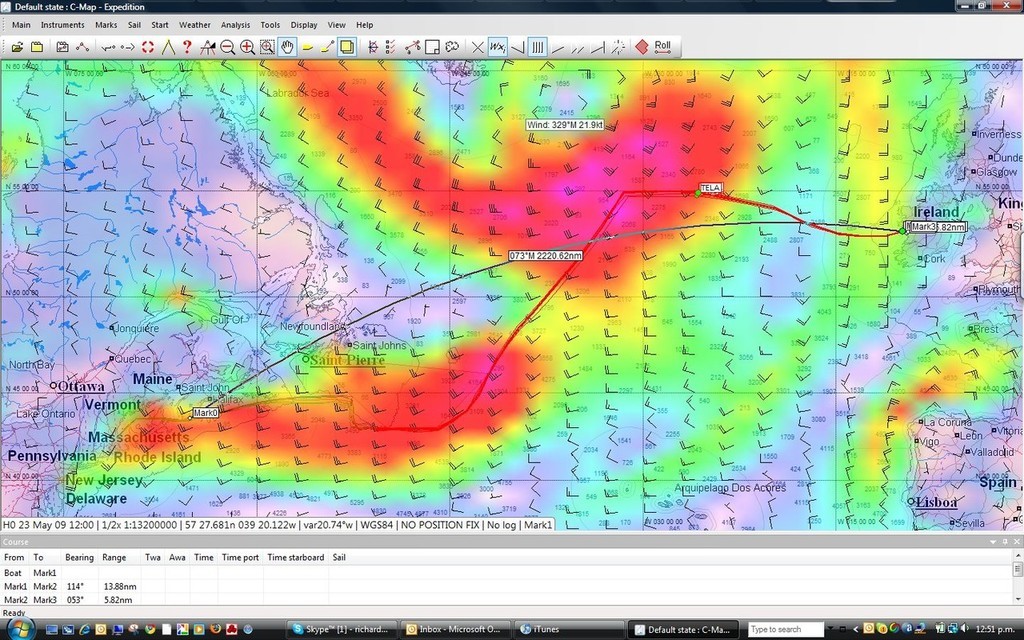Click the 073°M 2220.62nm route label
Viewport: 1024px width, 640px height.
545,255
